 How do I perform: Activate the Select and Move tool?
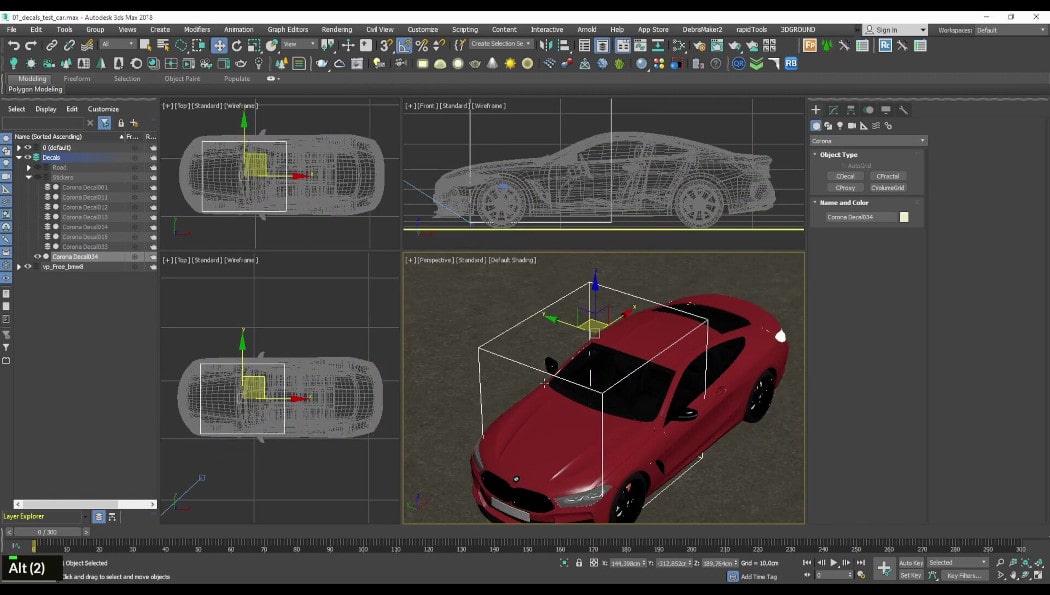pos(219,46)
